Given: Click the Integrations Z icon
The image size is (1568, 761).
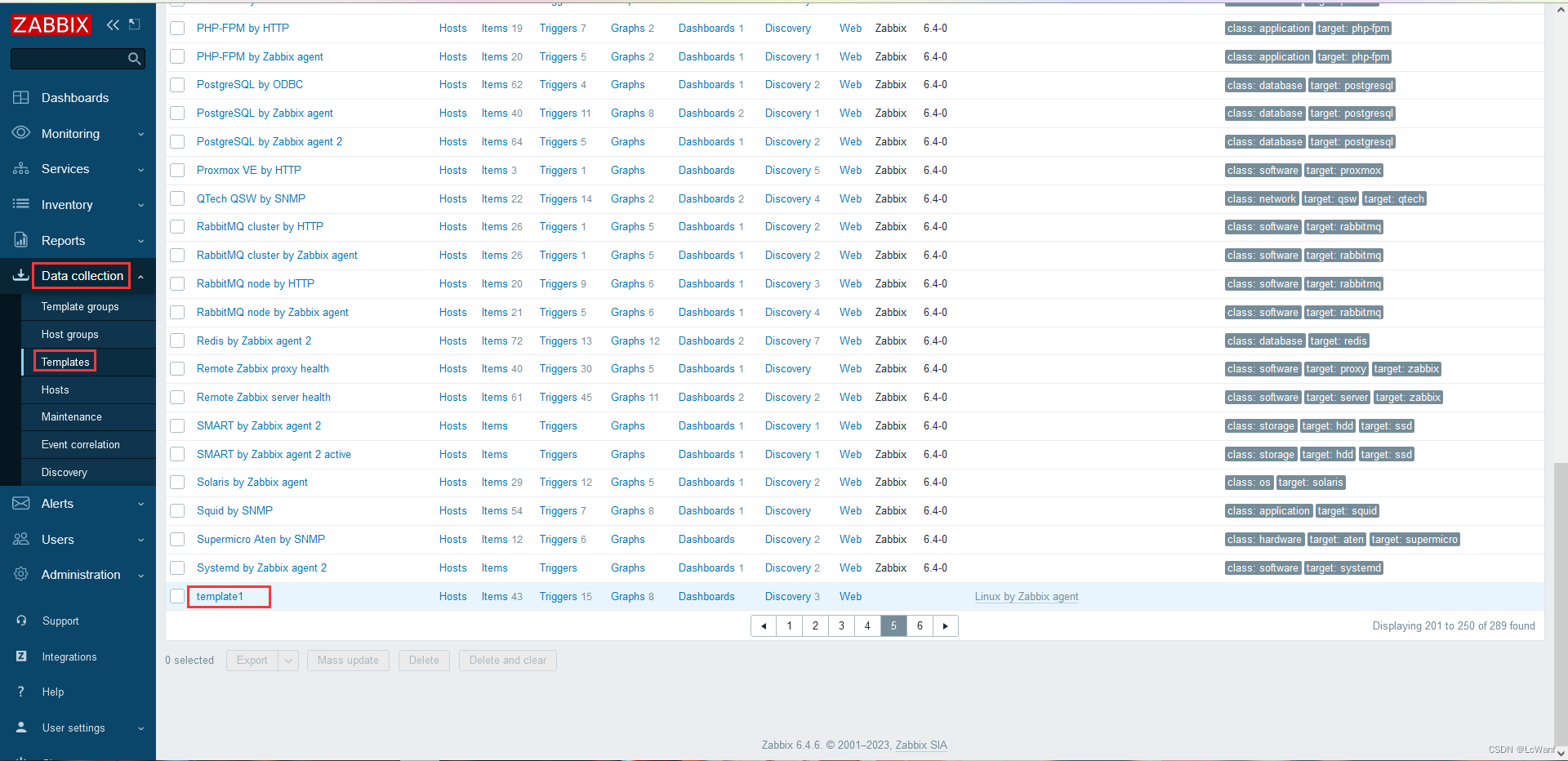Looking at the screenshot, I should [x=22, y=656].
